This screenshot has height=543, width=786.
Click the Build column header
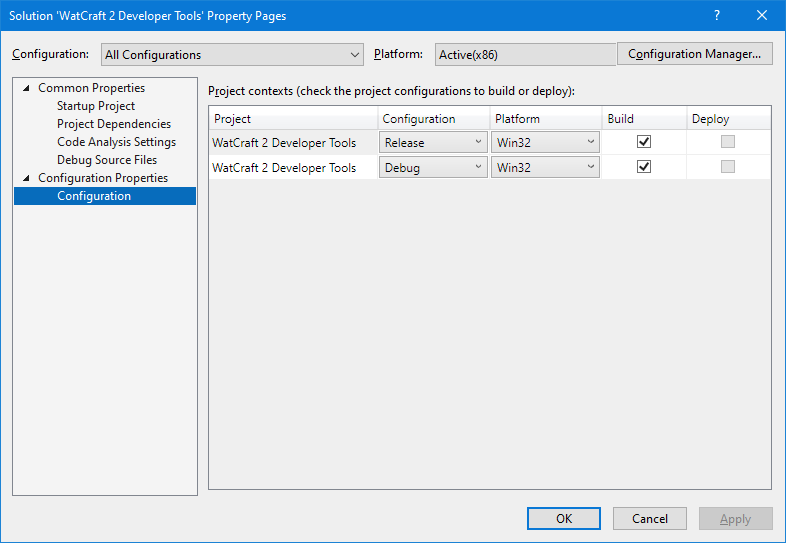[x=644, y=119]
